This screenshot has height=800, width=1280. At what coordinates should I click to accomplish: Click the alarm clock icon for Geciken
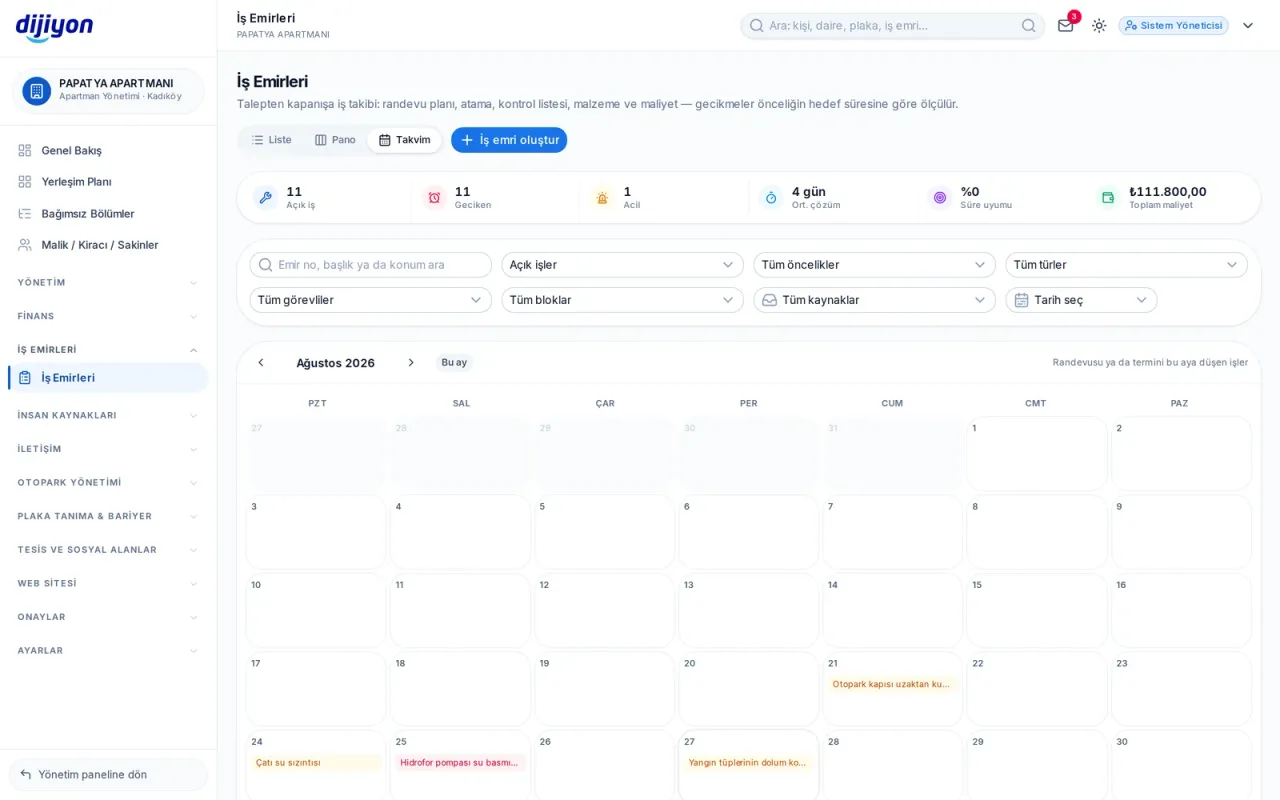pos(434,198)
